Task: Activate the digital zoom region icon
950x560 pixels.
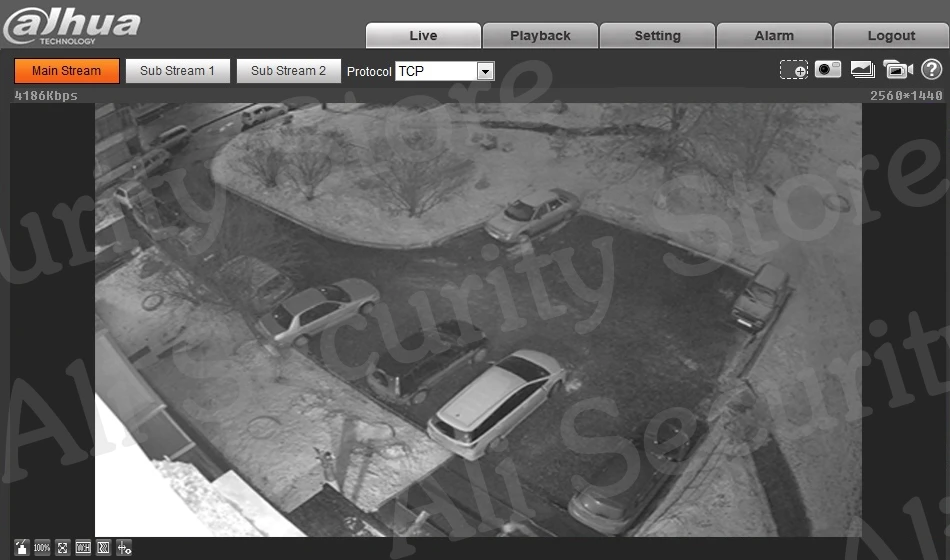Action: [794, 70]
